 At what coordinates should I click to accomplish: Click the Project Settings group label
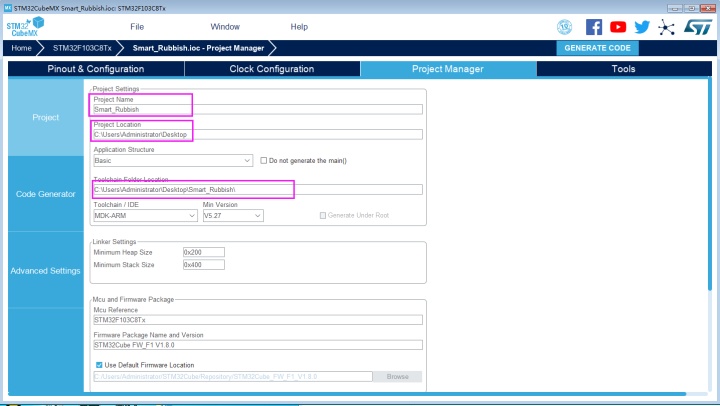(x=116, y=89)
